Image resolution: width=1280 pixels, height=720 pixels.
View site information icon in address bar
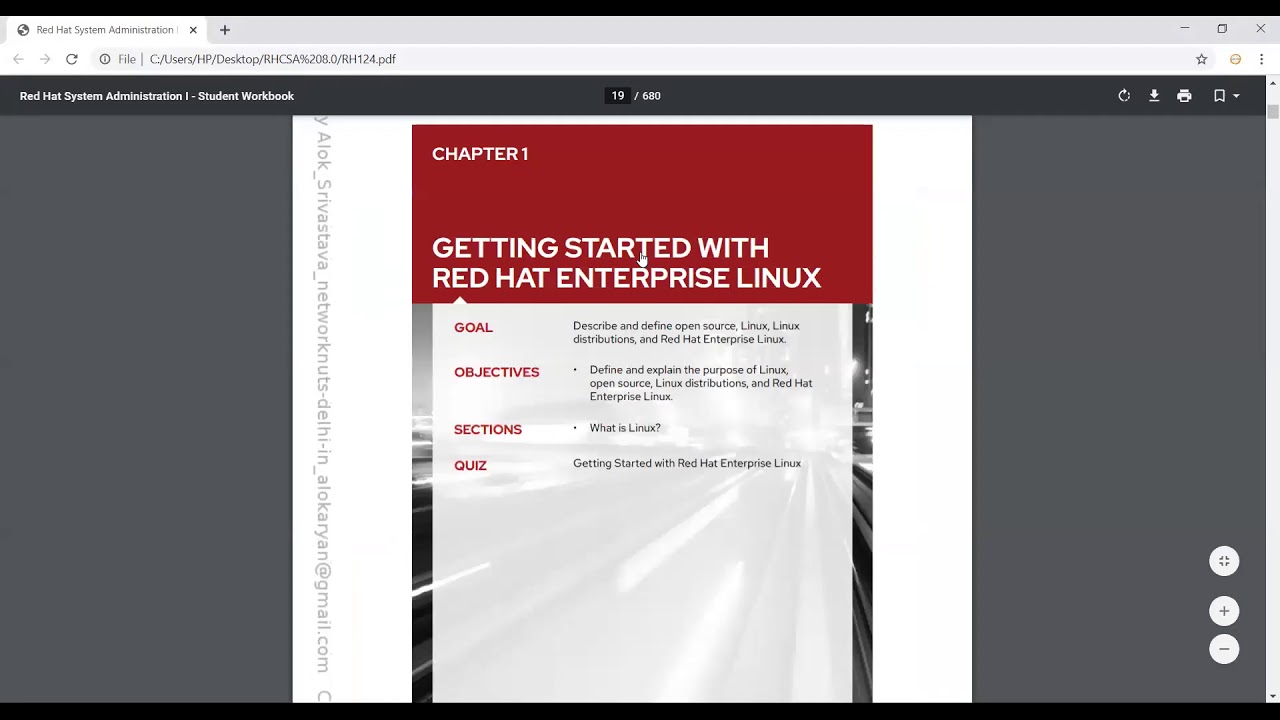point(104,59)
